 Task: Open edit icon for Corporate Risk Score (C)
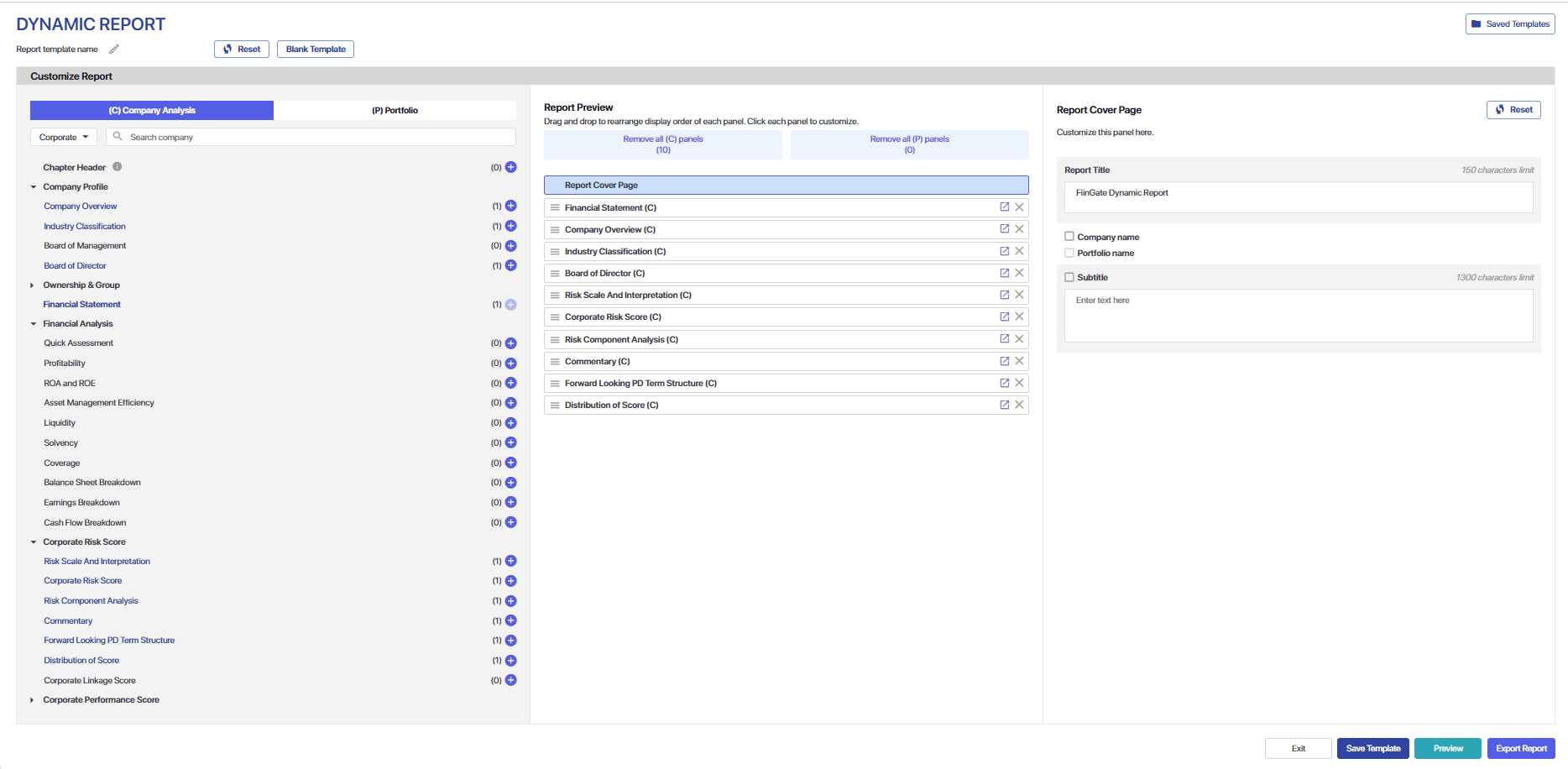point(1004,316)
